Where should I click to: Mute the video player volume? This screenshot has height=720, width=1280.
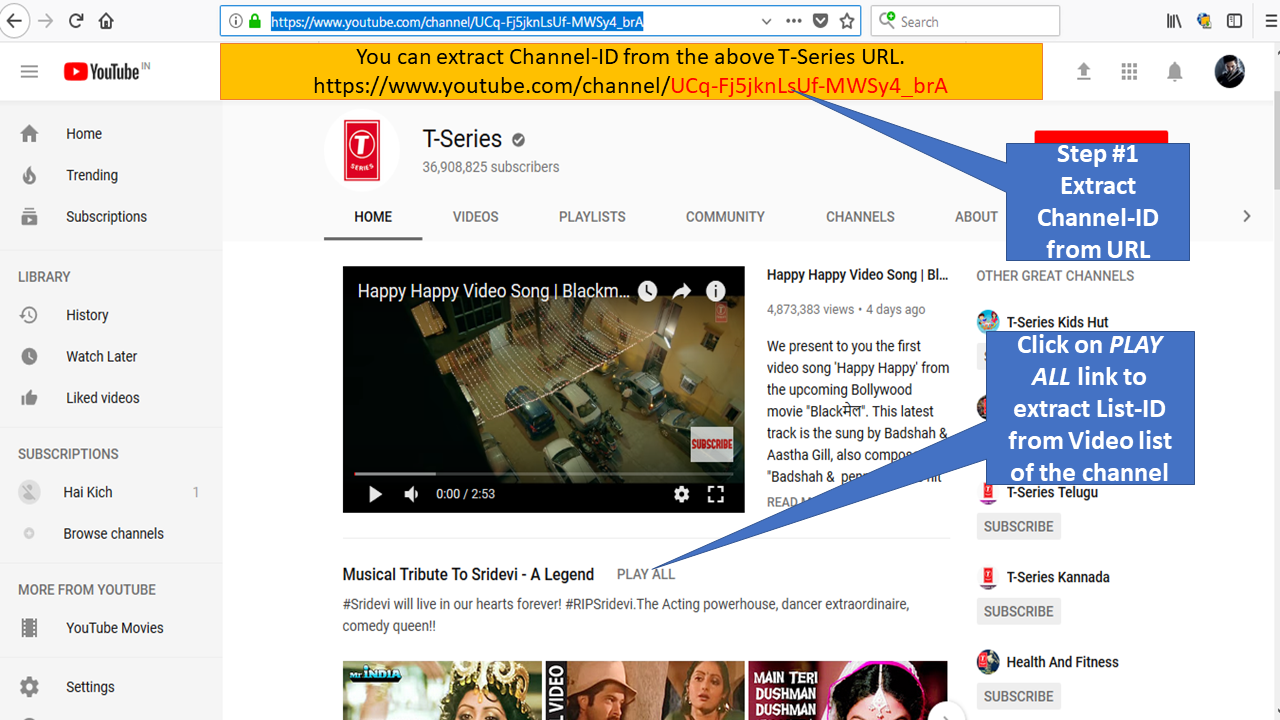click(x=411, y=494)
